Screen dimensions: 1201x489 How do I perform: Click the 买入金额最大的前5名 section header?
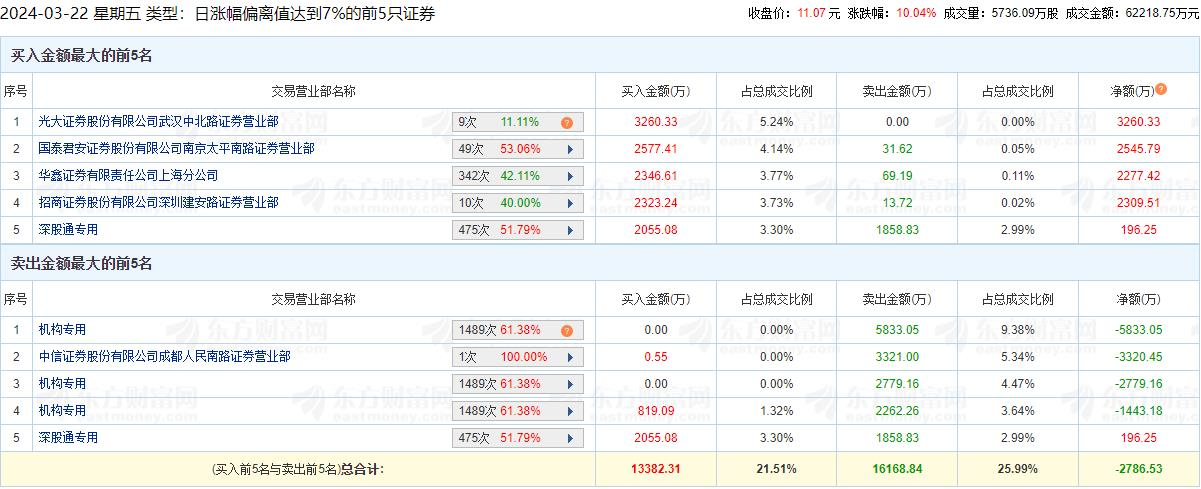tap(81, 56)
